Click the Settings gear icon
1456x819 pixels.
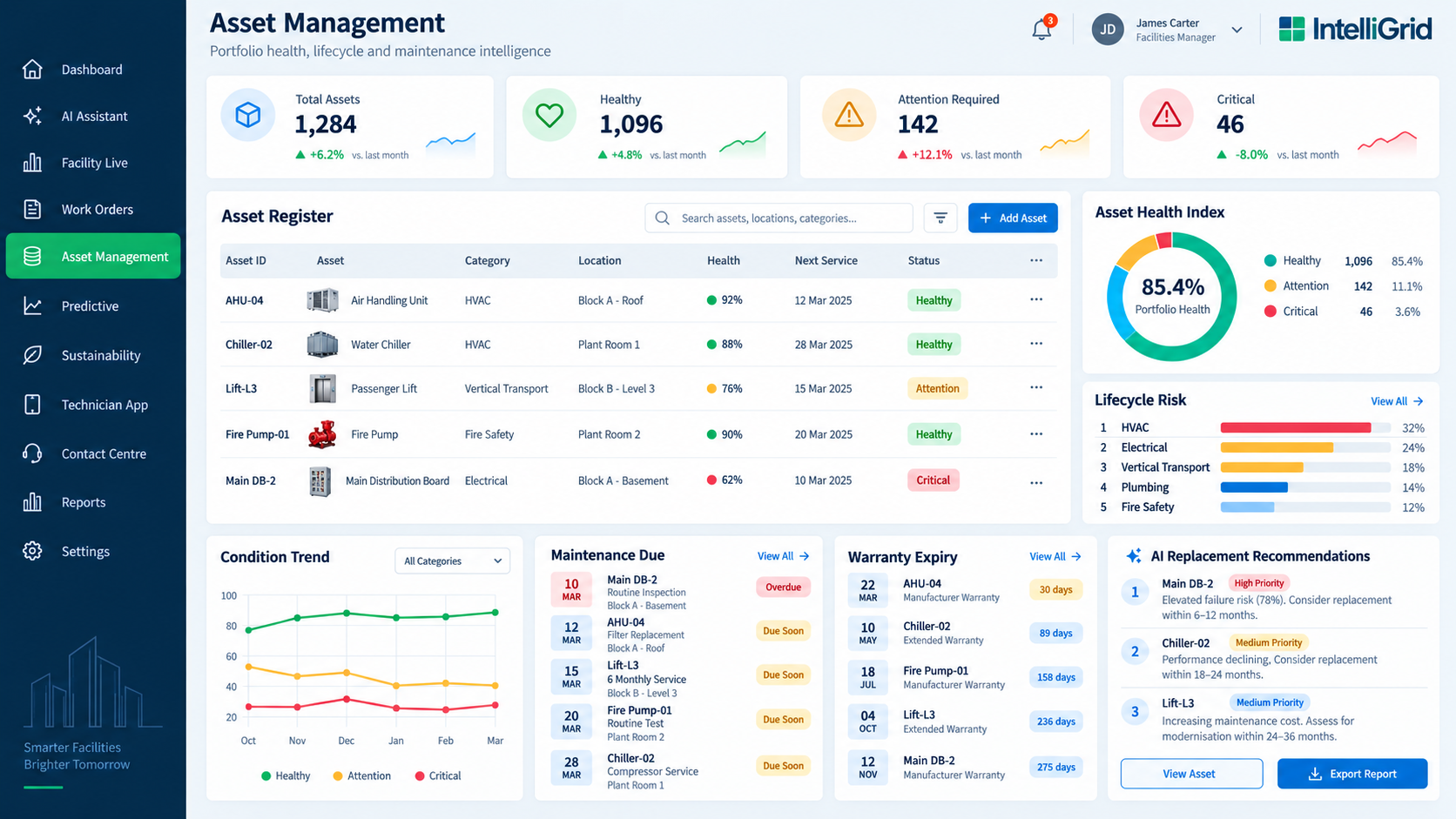[x=32, y=551]
